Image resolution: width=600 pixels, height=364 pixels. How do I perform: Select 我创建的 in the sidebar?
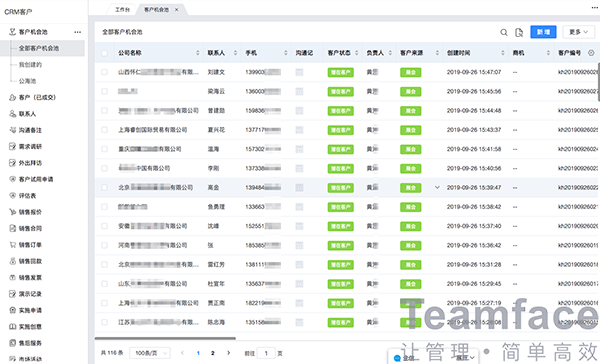click(x=30, y=65)
